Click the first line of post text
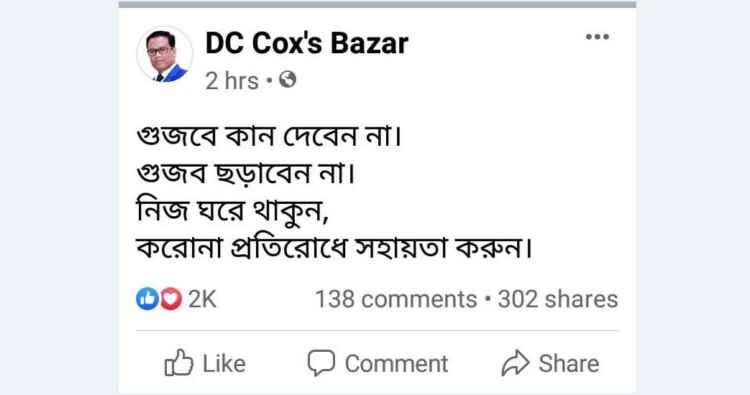Image resolution: width=750 pixels, height=395 pixels. pos(269,136)
